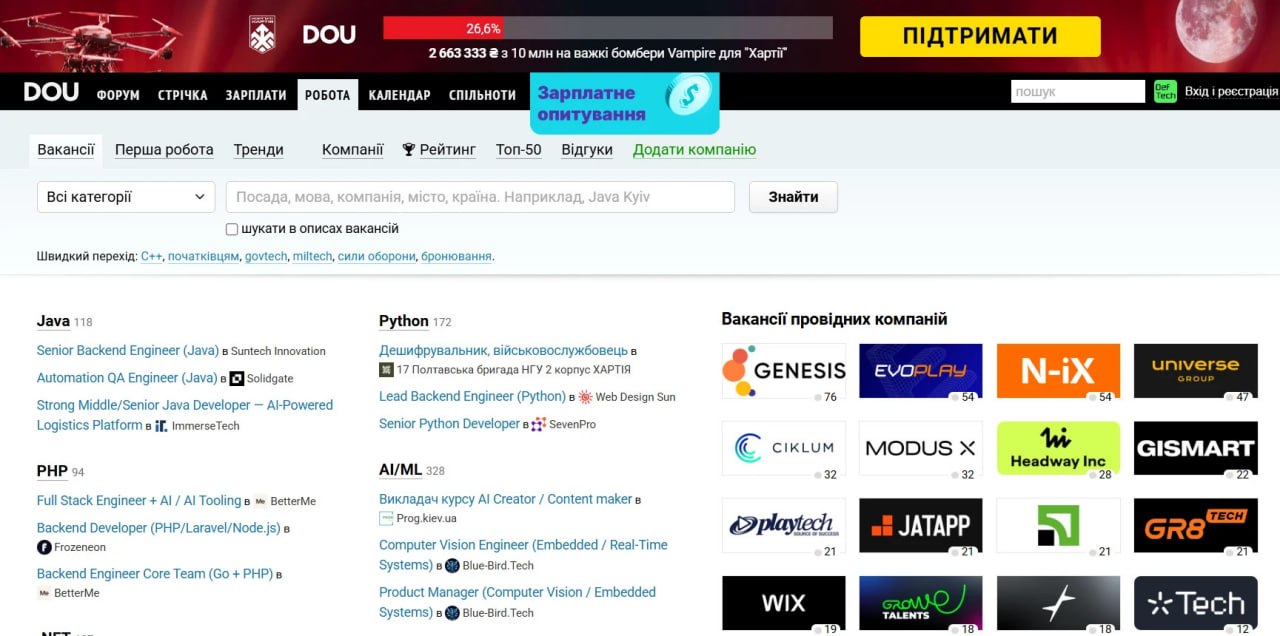Switch to the Вакансії tab
Screen dimensions: 1280x636
pos(66,150)
